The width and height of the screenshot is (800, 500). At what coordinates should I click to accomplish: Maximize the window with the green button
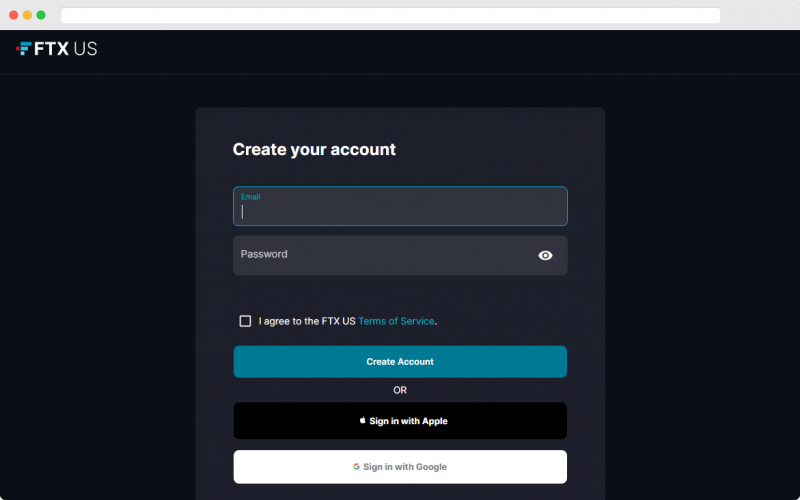pyautogui.click(x=41, y=15)
